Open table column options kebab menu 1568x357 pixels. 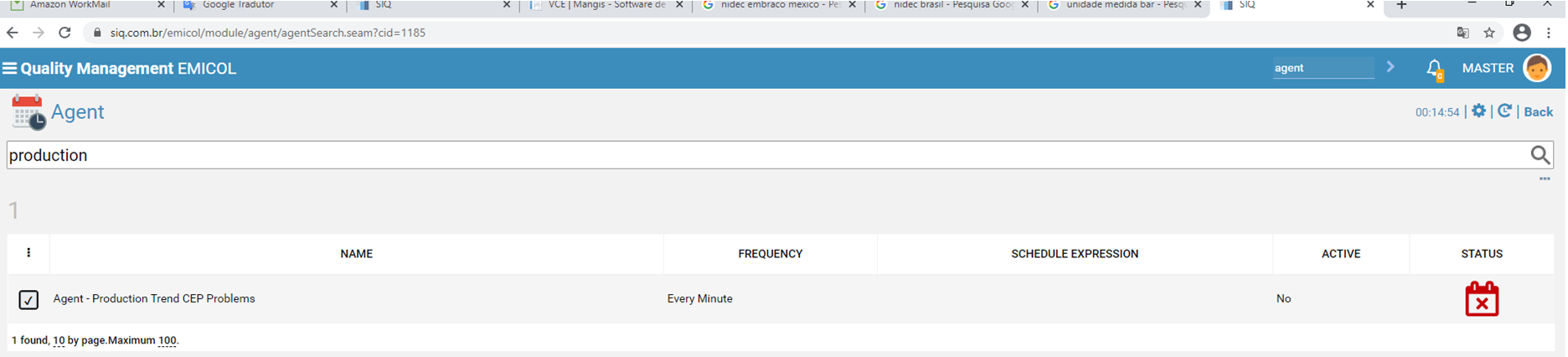coord(28,253)
